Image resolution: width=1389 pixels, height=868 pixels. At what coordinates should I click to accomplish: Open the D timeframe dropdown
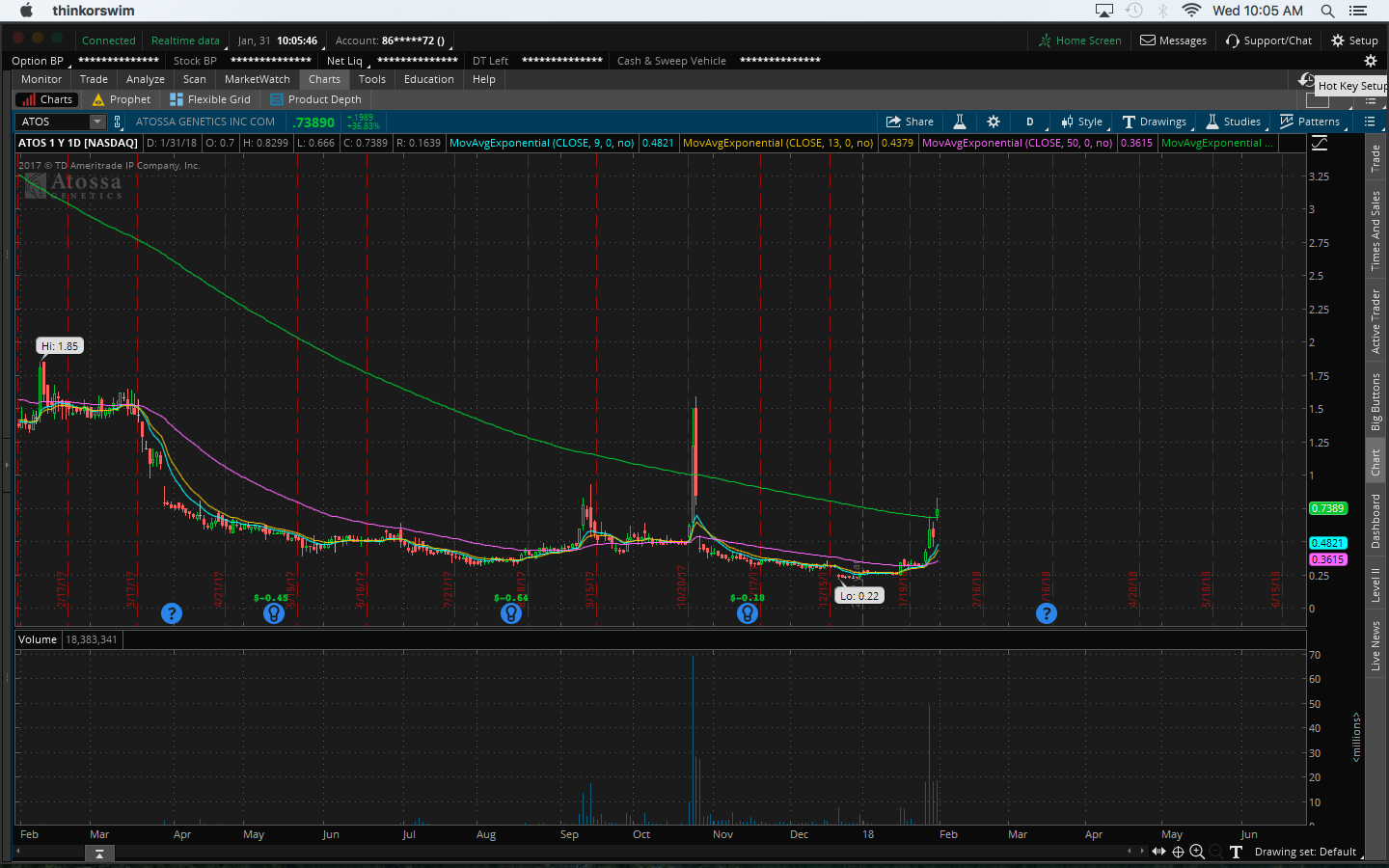1029,122
